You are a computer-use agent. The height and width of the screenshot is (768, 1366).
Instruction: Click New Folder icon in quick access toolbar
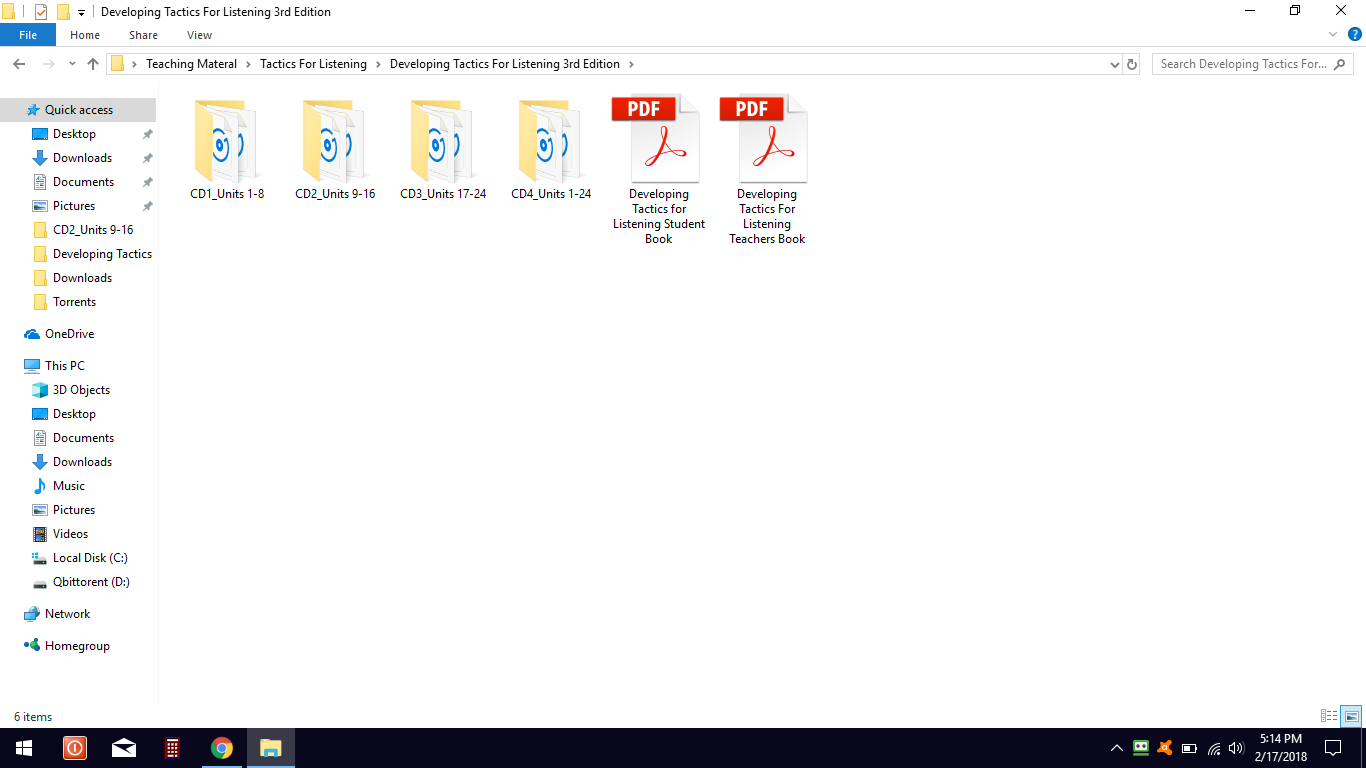coord(63,12)
